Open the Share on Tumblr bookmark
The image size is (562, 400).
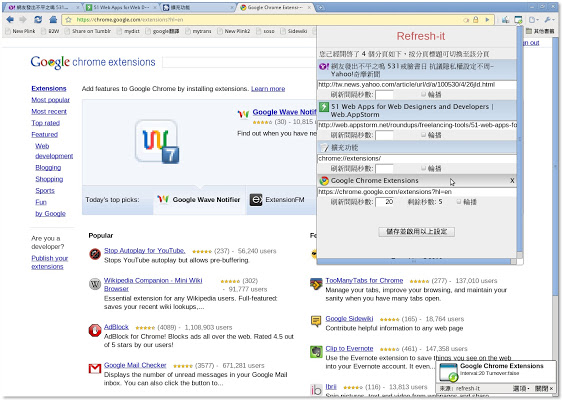pos(88,32)
